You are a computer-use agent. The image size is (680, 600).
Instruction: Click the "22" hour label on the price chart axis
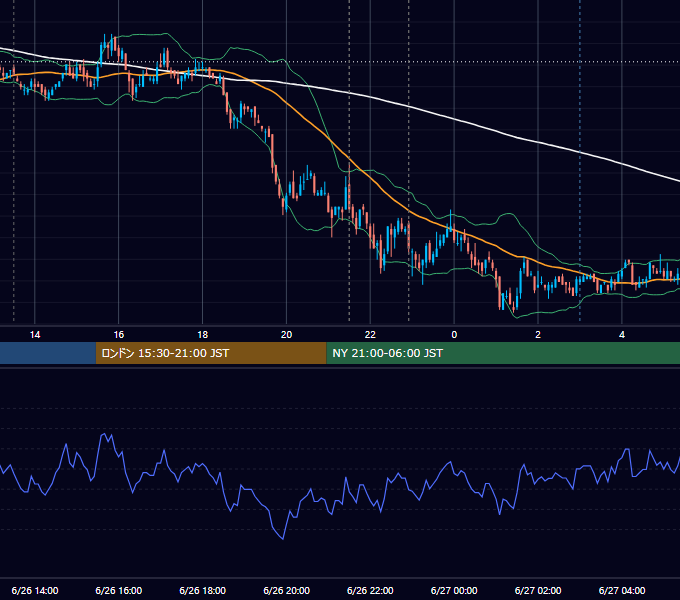[x=370, y=335]
